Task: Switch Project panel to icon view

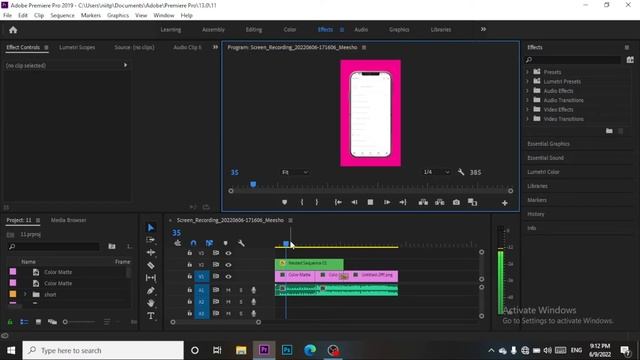Action: point(38,322)
